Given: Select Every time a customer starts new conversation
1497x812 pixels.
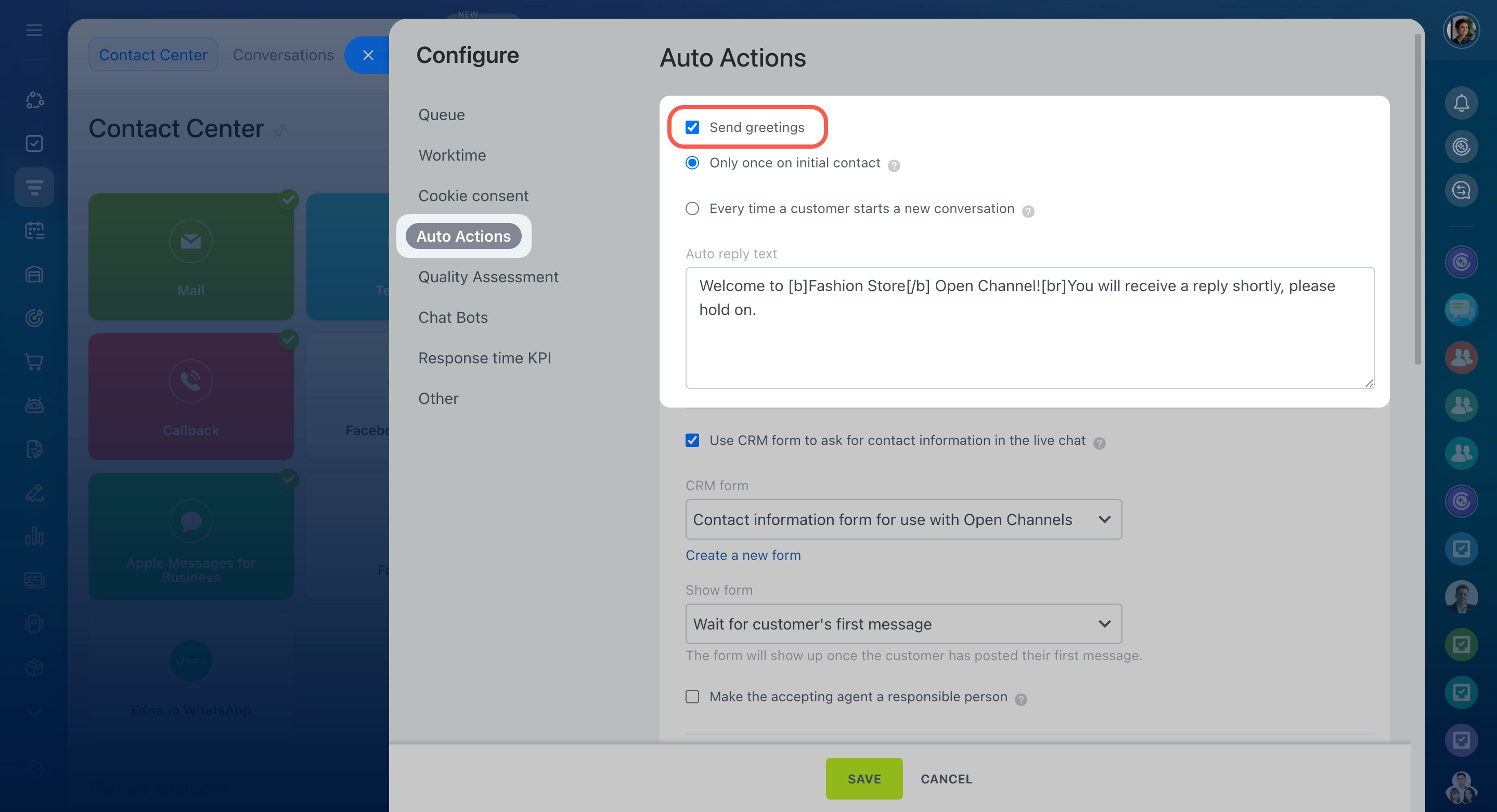Looking at the screenshot, I should click(692, 208).
